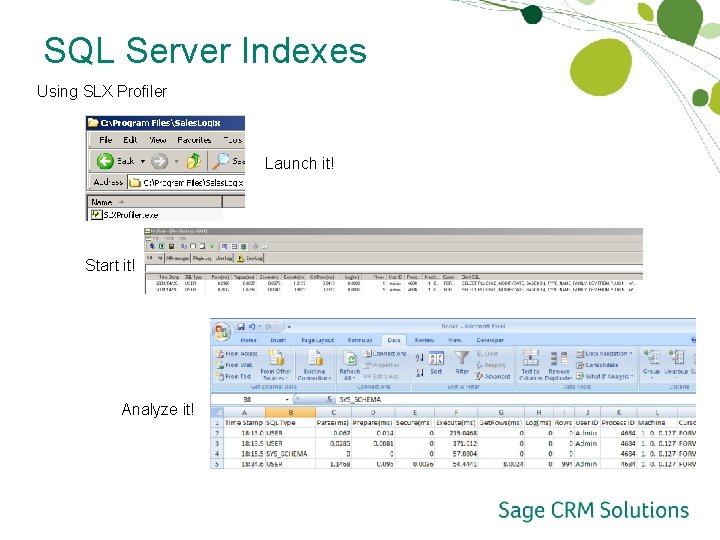Click the Explorer address bar path
The width and height of the screenshot is (720, 540).
186,182
